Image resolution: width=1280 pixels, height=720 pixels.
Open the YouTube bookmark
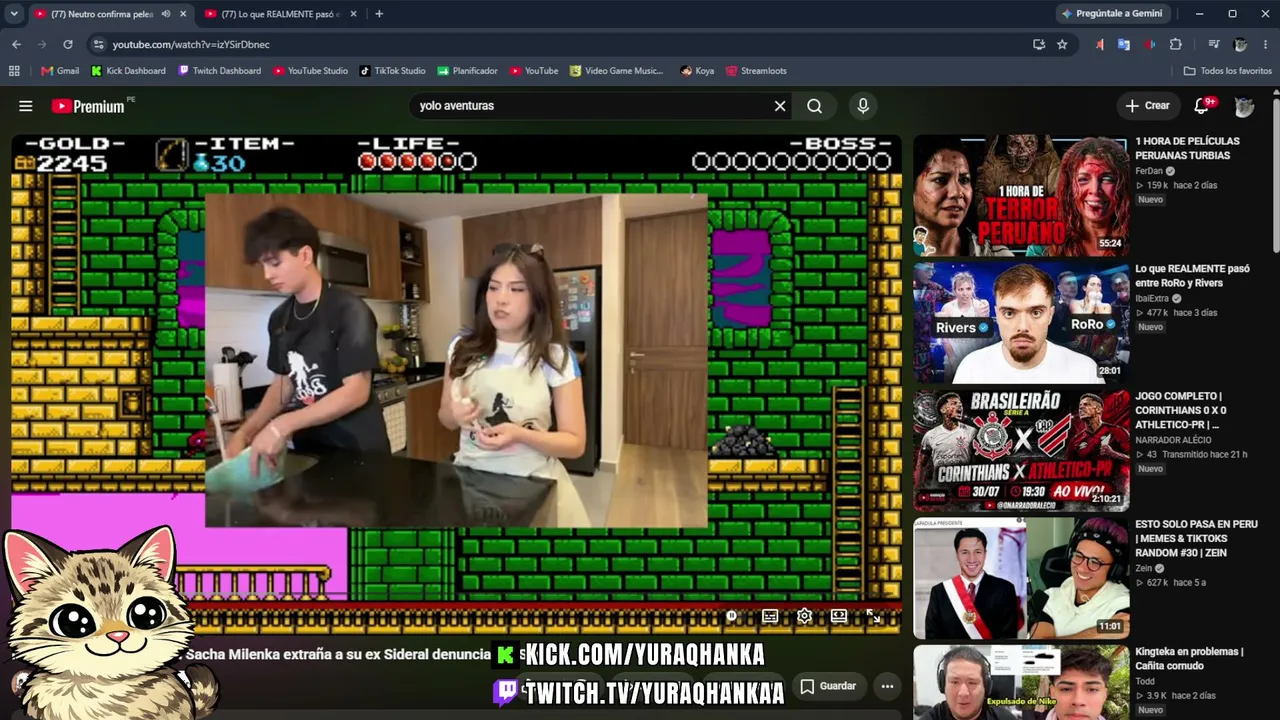click(x=534, y=71)
